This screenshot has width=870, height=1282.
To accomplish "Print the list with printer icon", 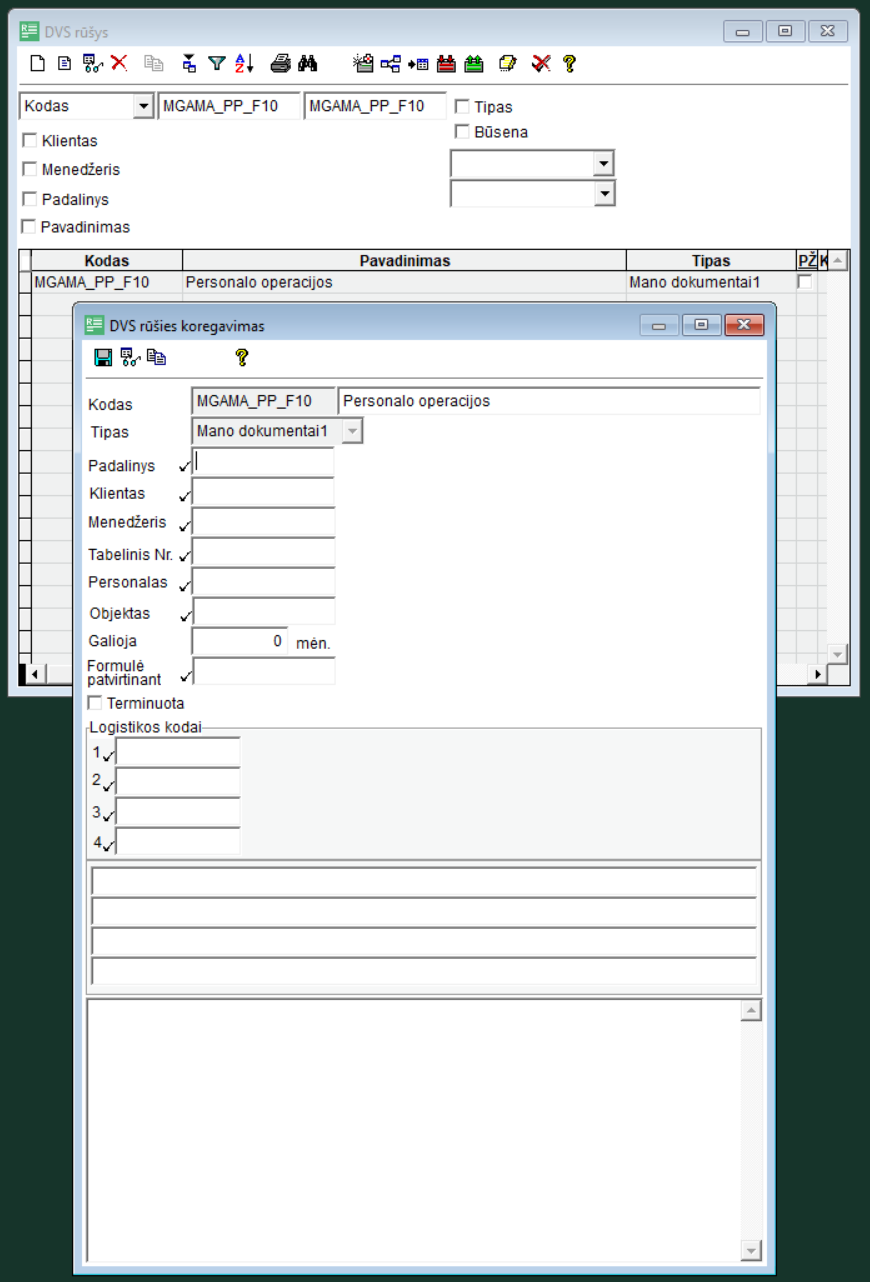I will pyautogui.click(x=280, y=64).
